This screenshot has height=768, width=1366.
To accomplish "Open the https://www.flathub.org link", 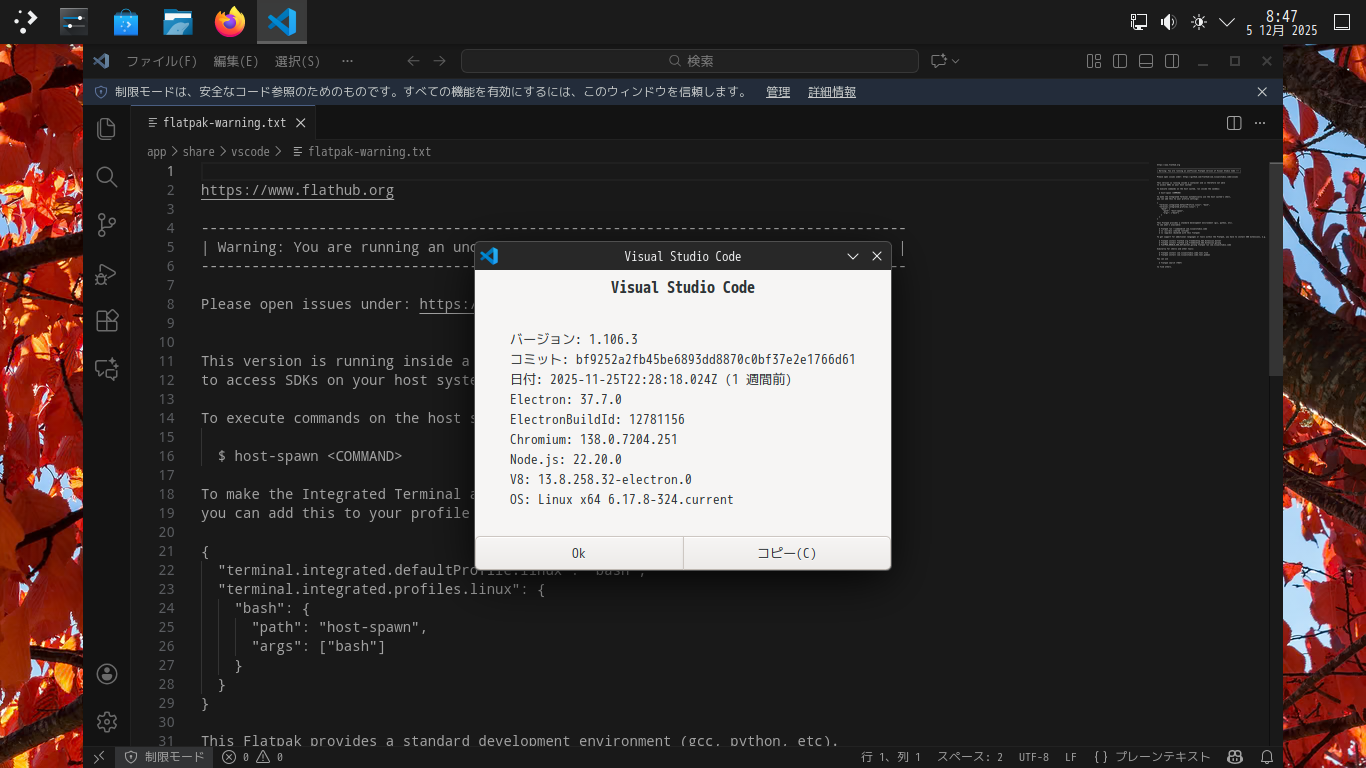I will 298,190.
